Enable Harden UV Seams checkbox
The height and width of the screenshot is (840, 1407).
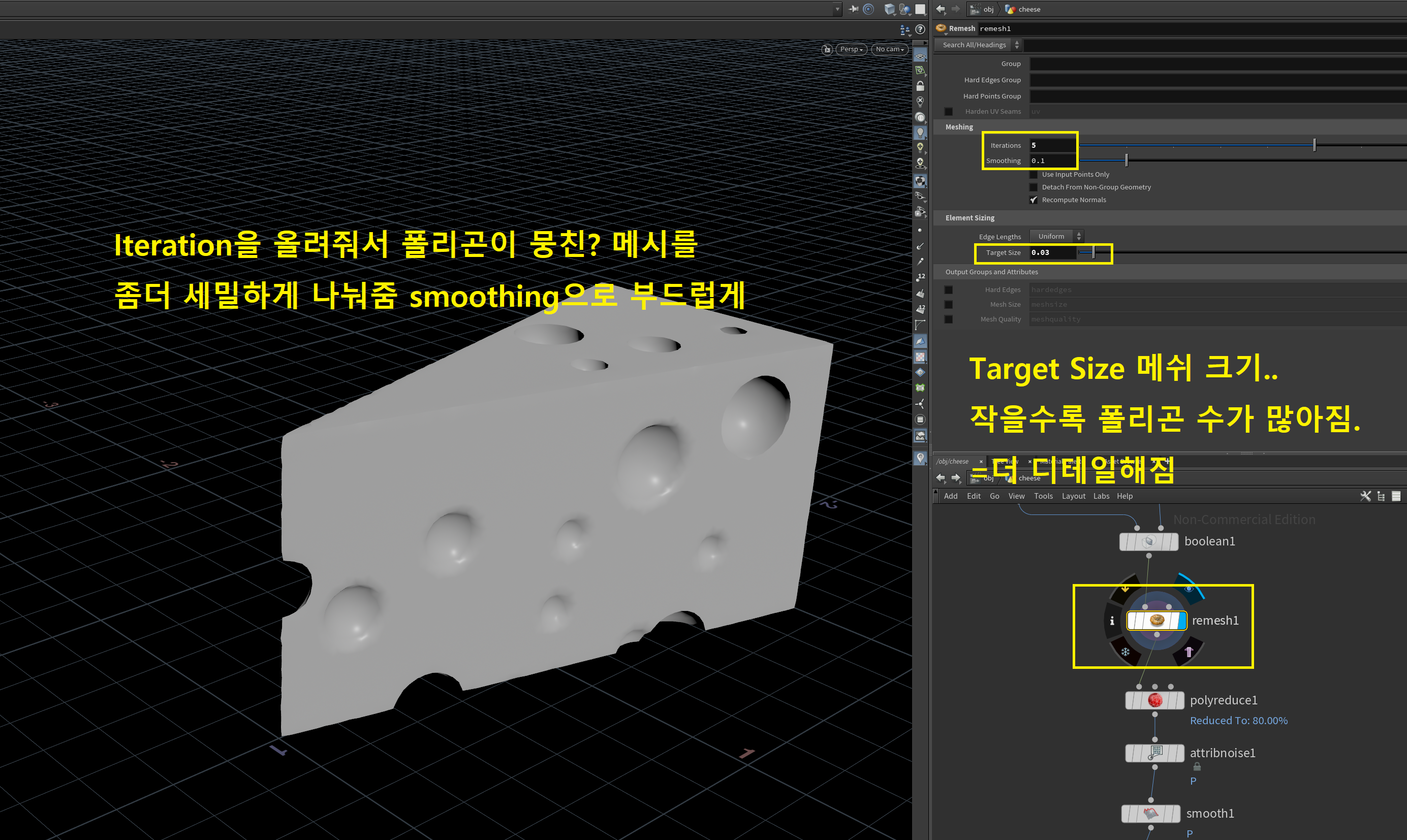[x=948, y=112]
